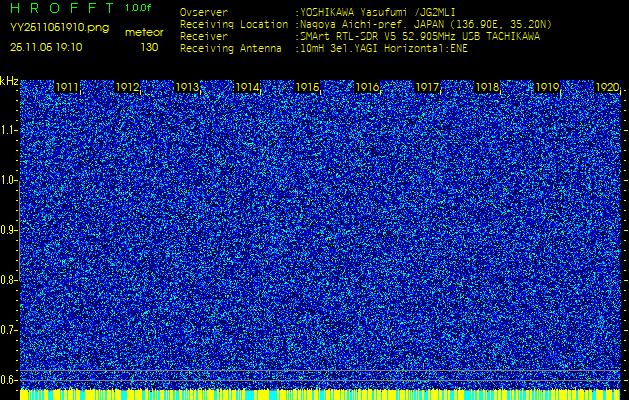Click the 'meteor' label

point(144,33)
